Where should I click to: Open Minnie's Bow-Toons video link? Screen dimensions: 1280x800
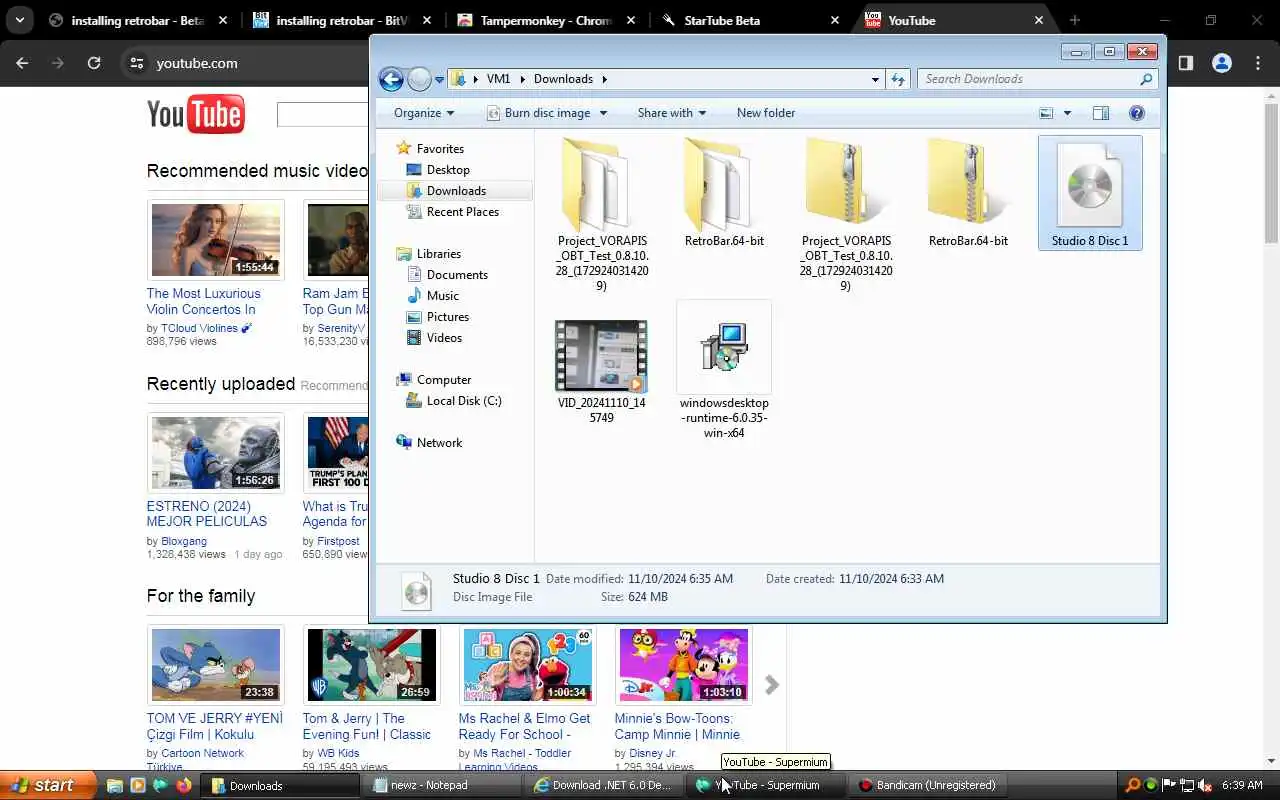click(677, 726)
